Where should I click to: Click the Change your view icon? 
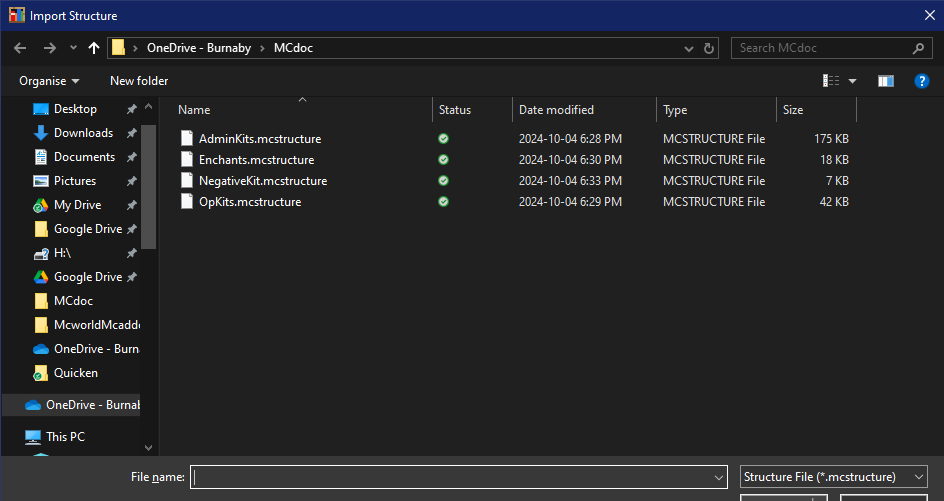(x=831, y=81)
